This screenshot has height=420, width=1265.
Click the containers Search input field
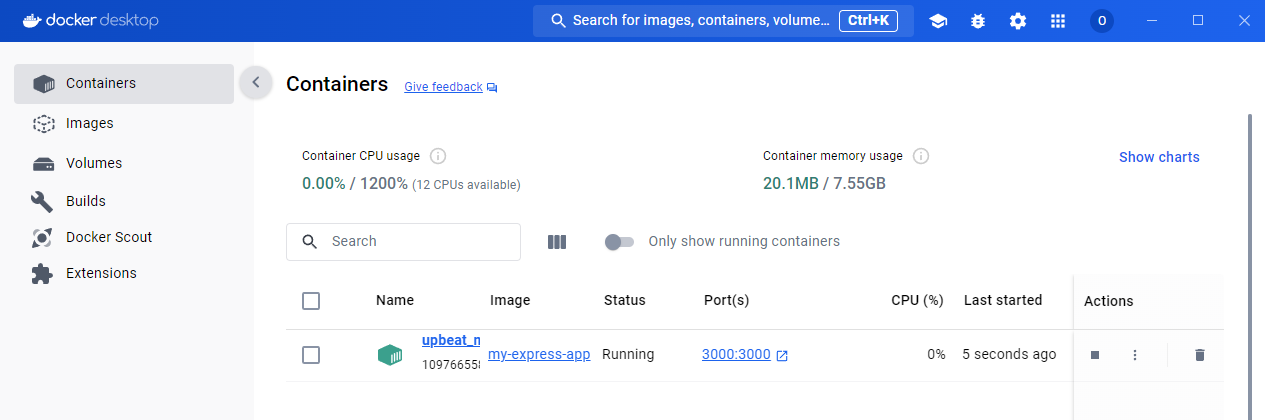tap(403, 241)
